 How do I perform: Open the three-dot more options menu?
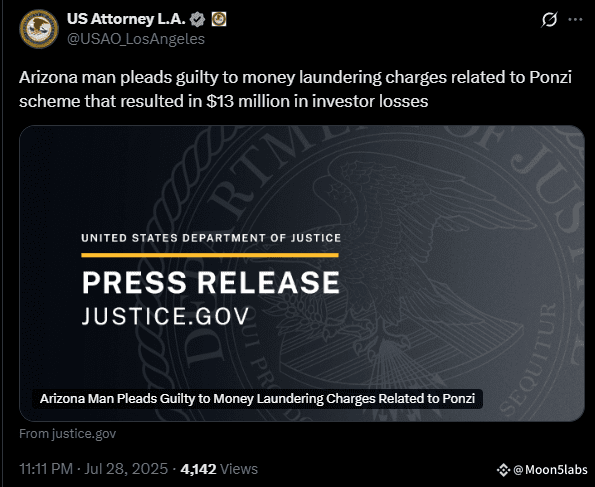click(575, 19)
